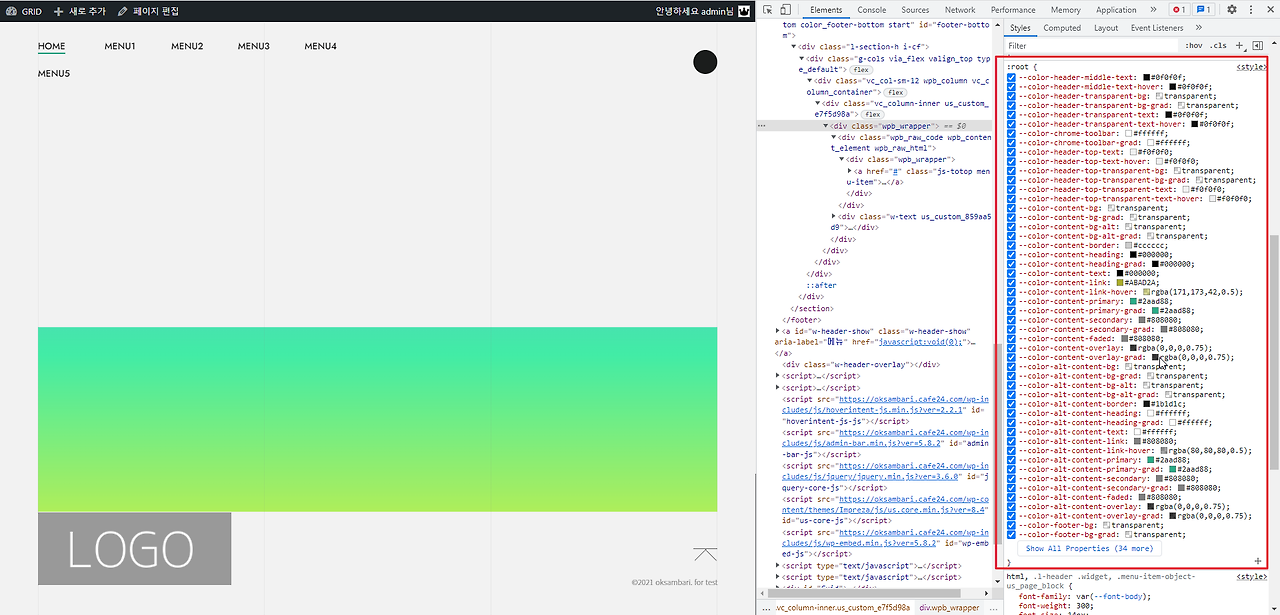Select MENU1 navigation link

[x=120, y=46]
